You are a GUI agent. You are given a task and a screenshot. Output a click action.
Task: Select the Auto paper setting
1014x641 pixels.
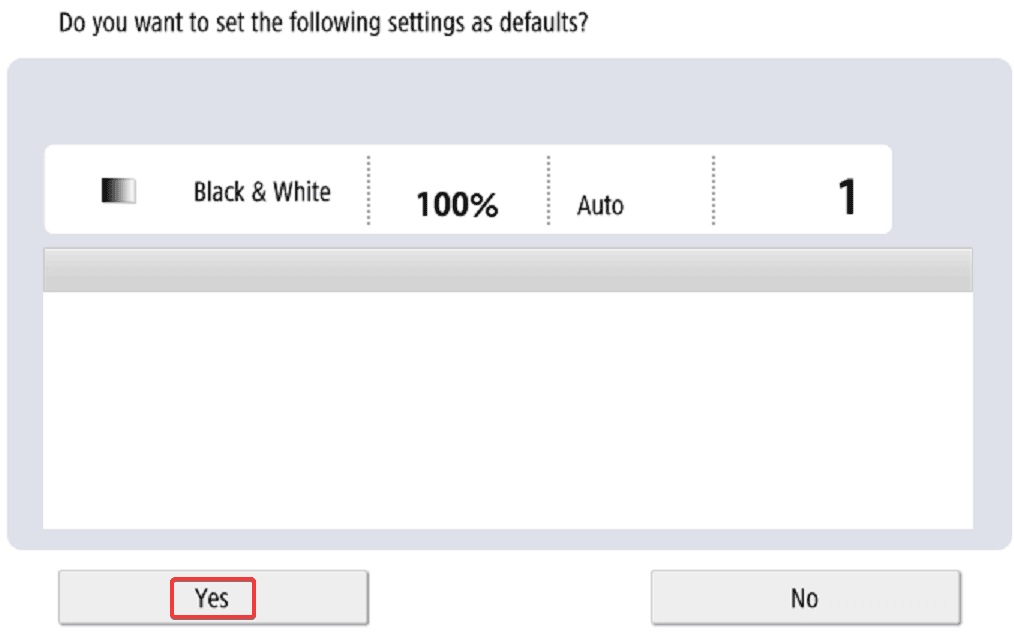pos(600,206)
